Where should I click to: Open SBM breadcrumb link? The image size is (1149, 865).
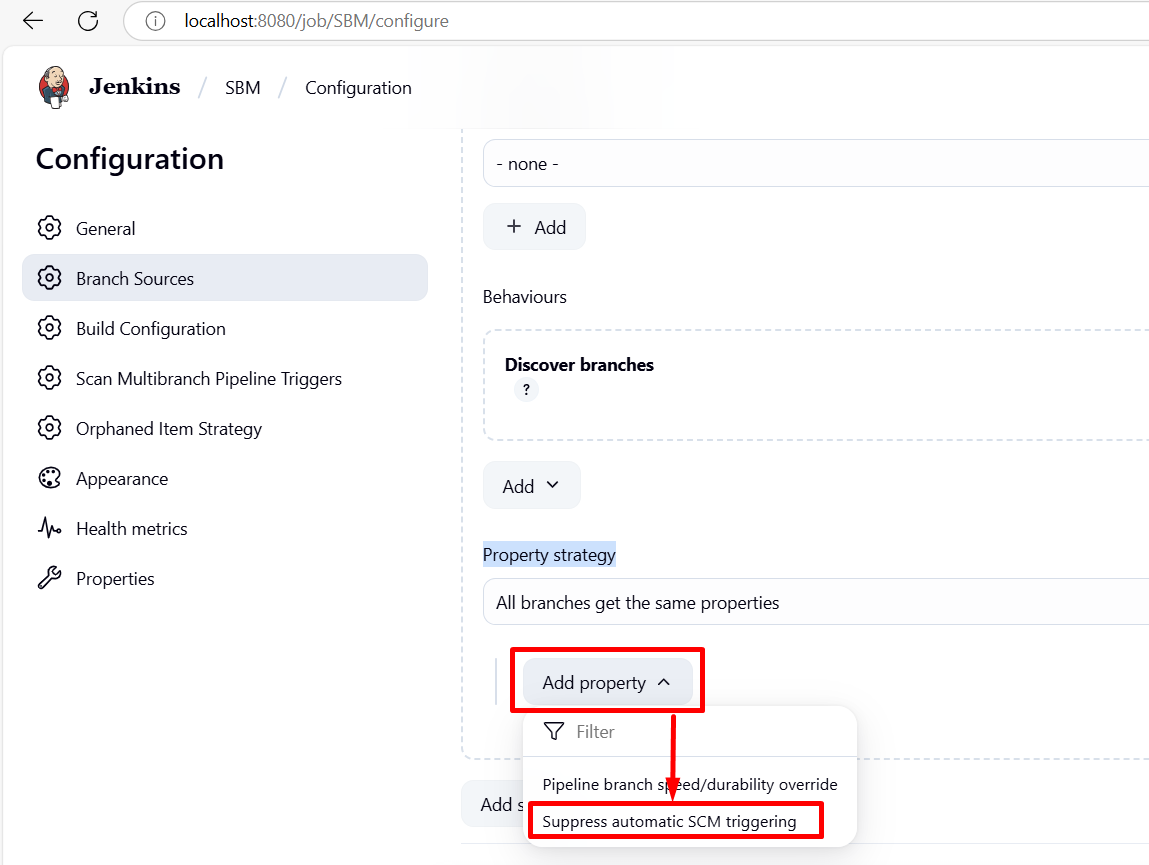(x=242, y=88)
